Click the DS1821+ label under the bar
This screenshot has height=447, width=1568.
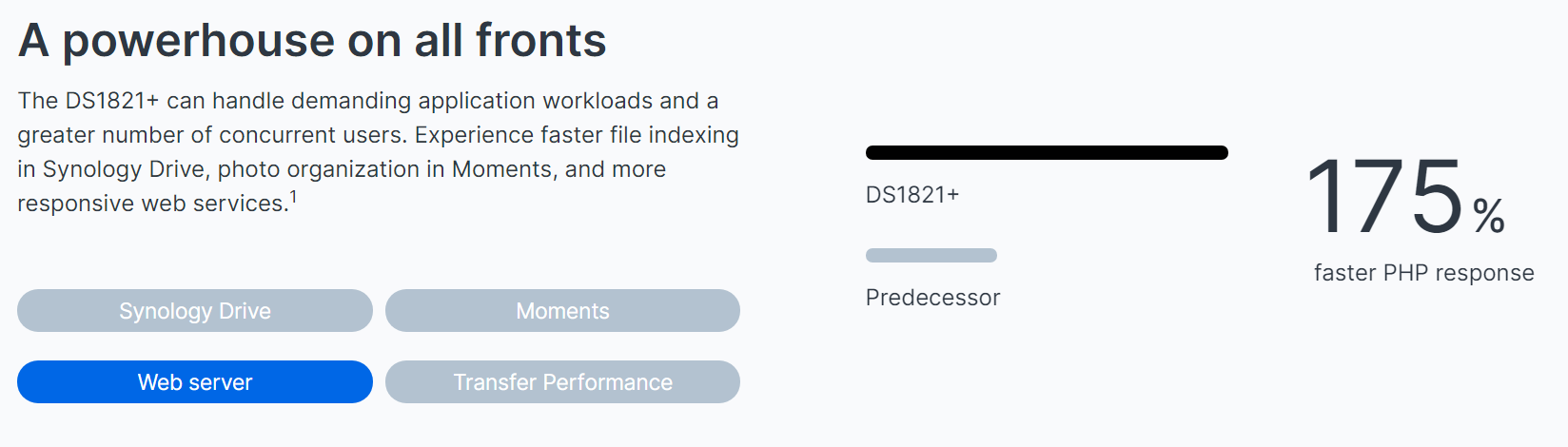[912, 195]
